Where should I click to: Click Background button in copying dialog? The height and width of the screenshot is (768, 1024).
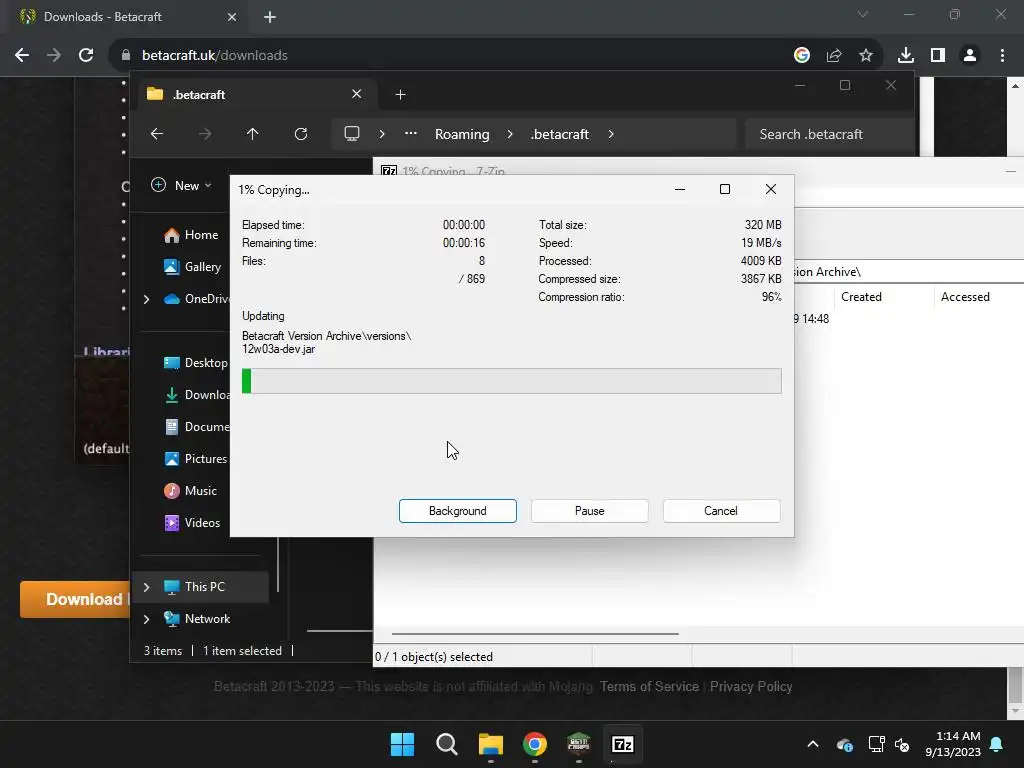pyautogui.click(x=457, y=511)
